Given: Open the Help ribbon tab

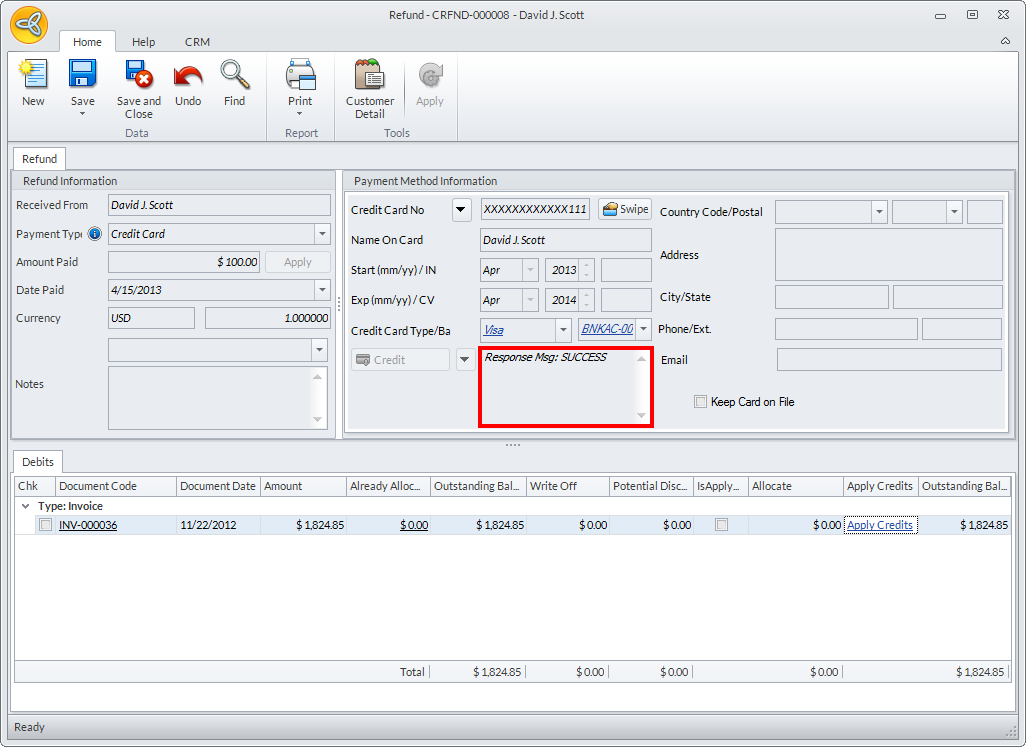Looking at the screenshot, I should click(x=144, y=42).
